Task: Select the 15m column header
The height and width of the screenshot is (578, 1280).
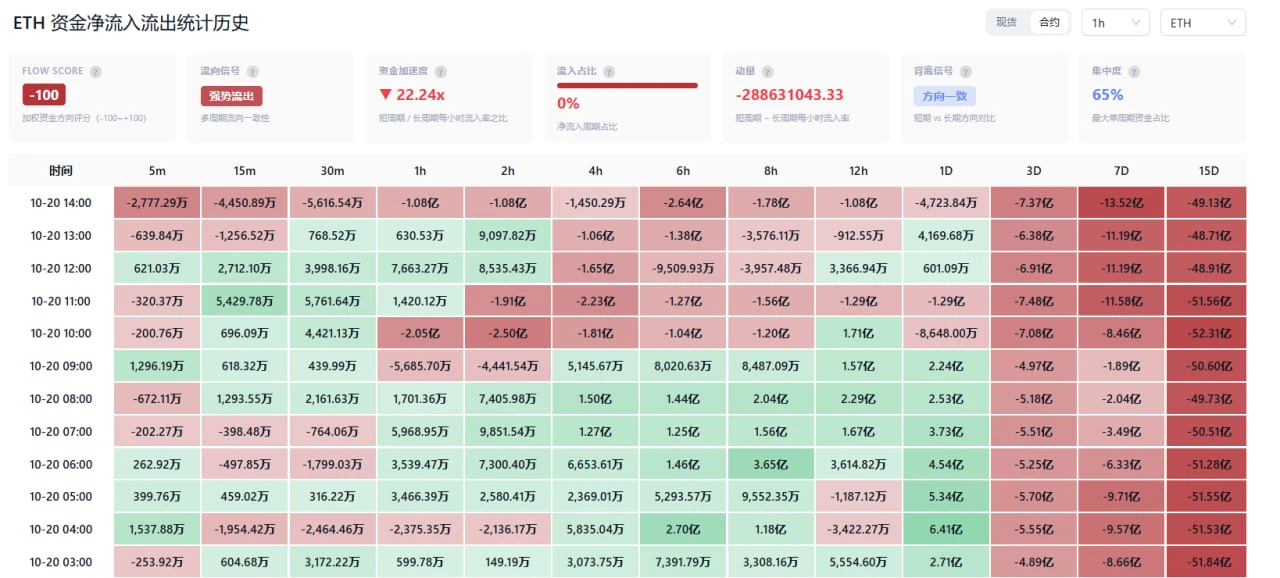Action: pyautogui.click(x=244, y=171)
